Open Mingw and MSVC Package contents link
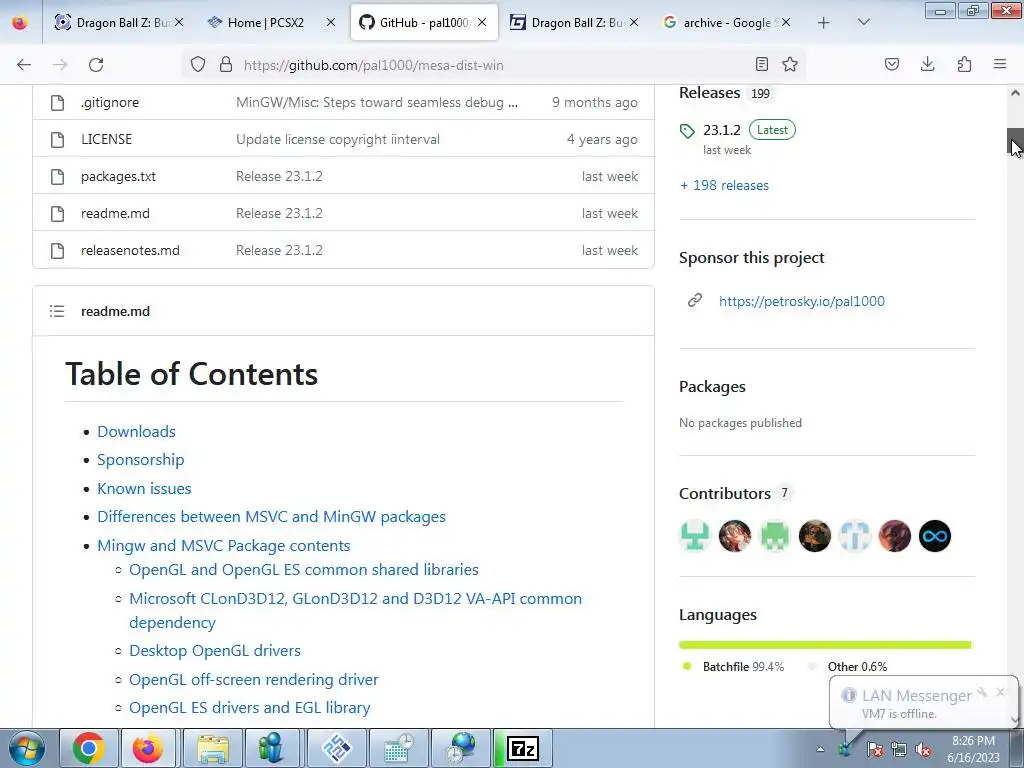1024x768 pixels. point(223,545)
